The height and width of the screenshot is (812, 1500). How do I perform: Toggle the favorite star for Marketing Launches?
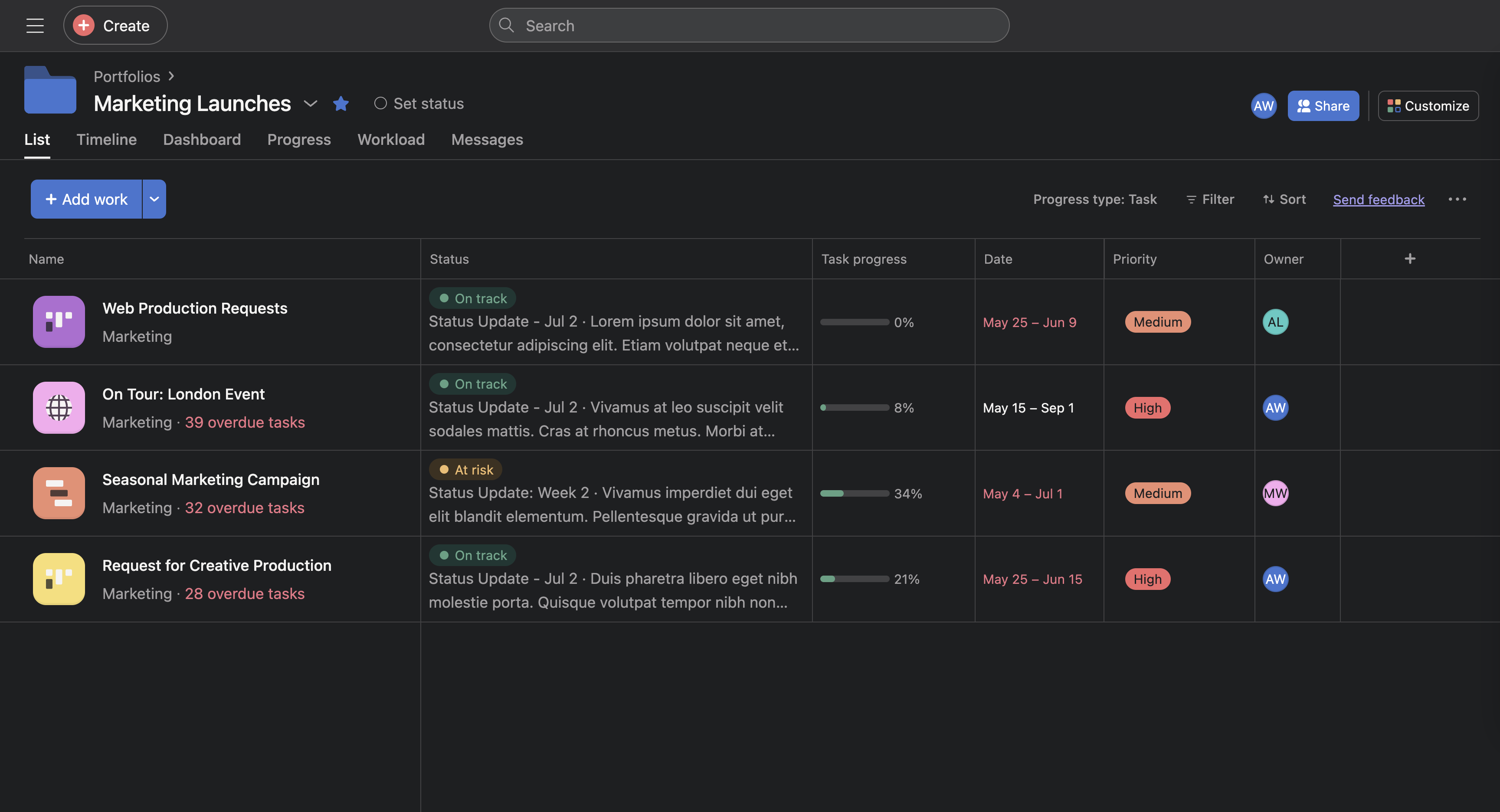[x=341, y=104]
